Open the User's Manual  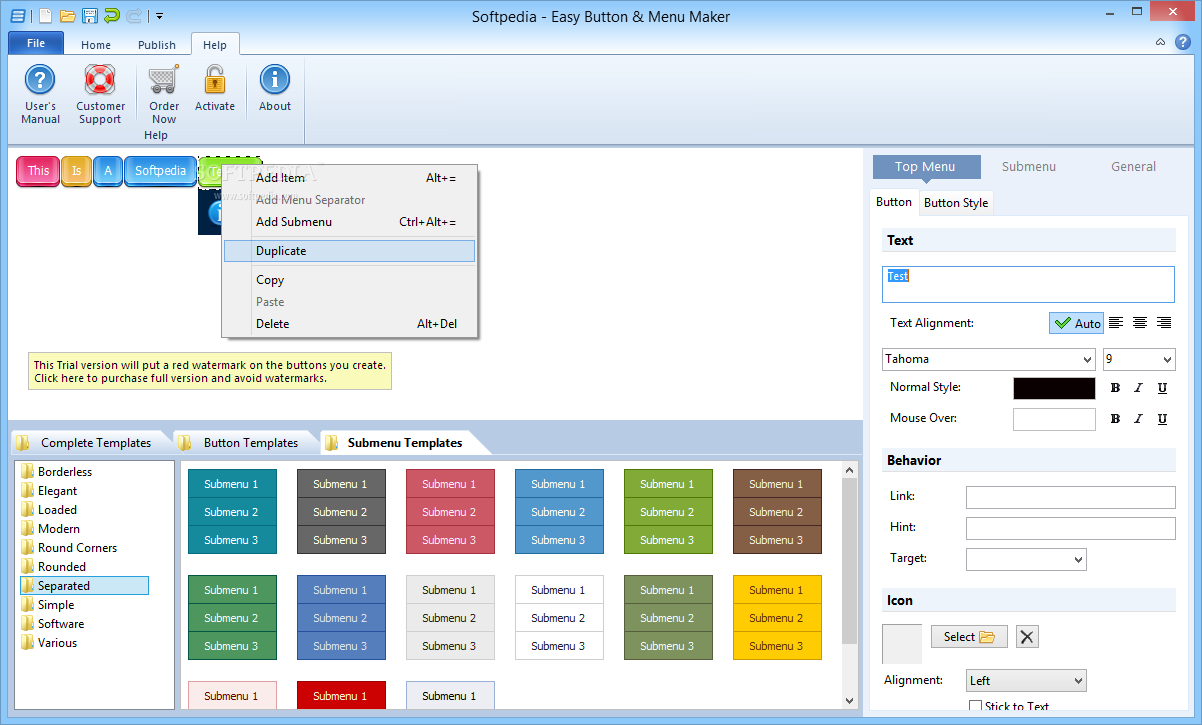tap(40, 94)
